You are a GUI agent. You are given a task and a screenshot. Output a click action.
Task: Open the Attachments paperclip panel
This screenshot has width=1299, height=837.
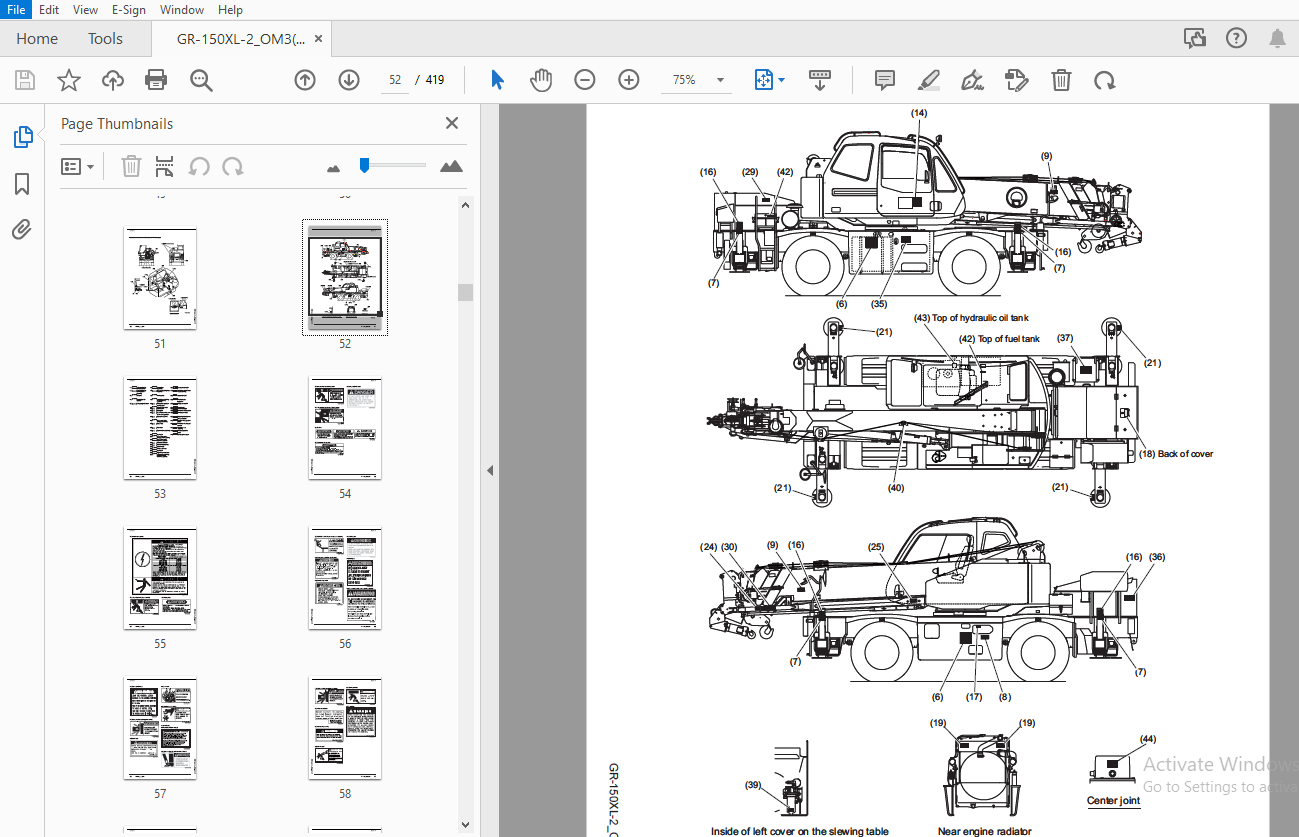point(22,230)
